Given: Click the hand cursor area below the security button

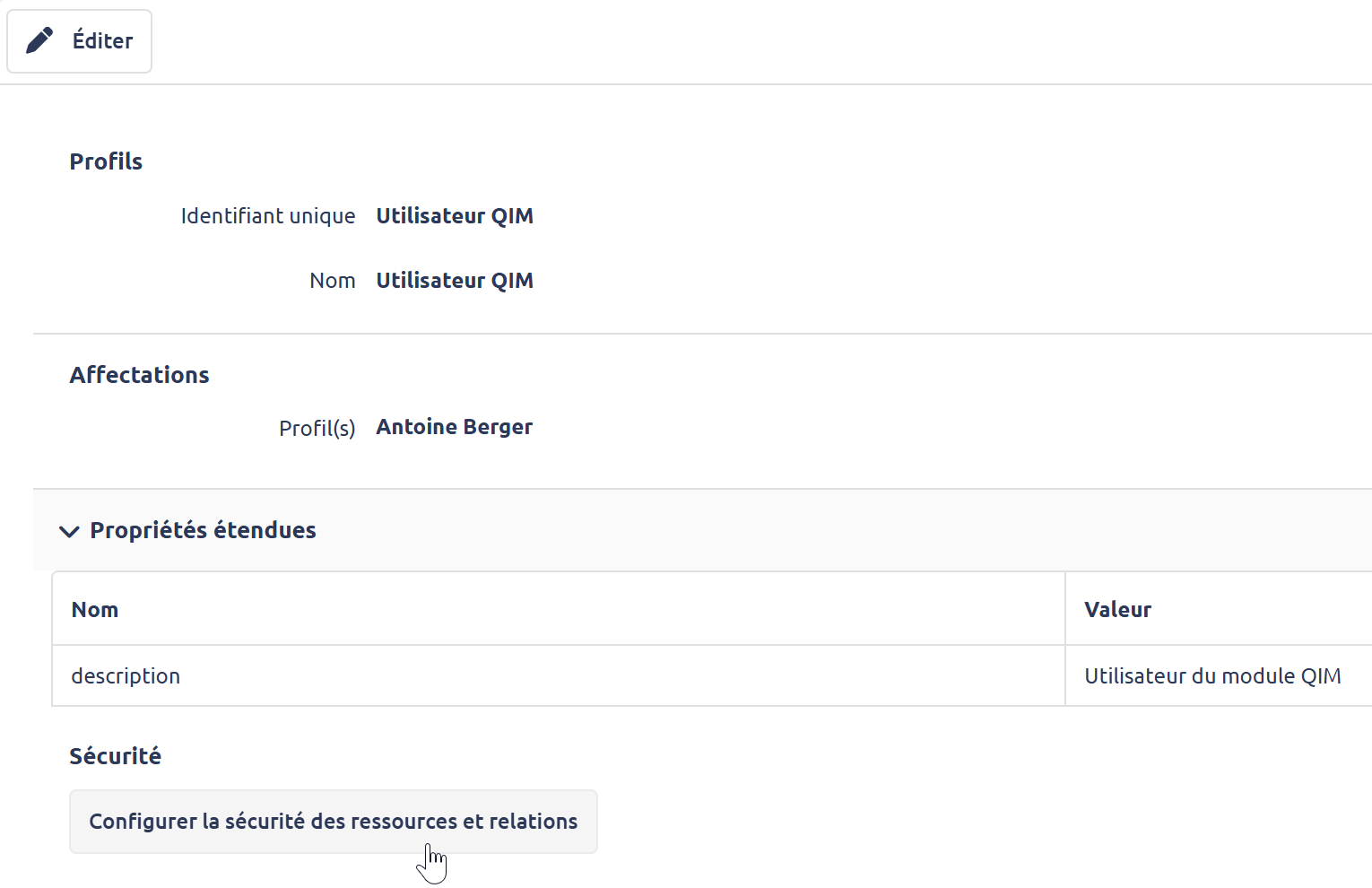Looking at the screenshot, I should tap(433, 861).
